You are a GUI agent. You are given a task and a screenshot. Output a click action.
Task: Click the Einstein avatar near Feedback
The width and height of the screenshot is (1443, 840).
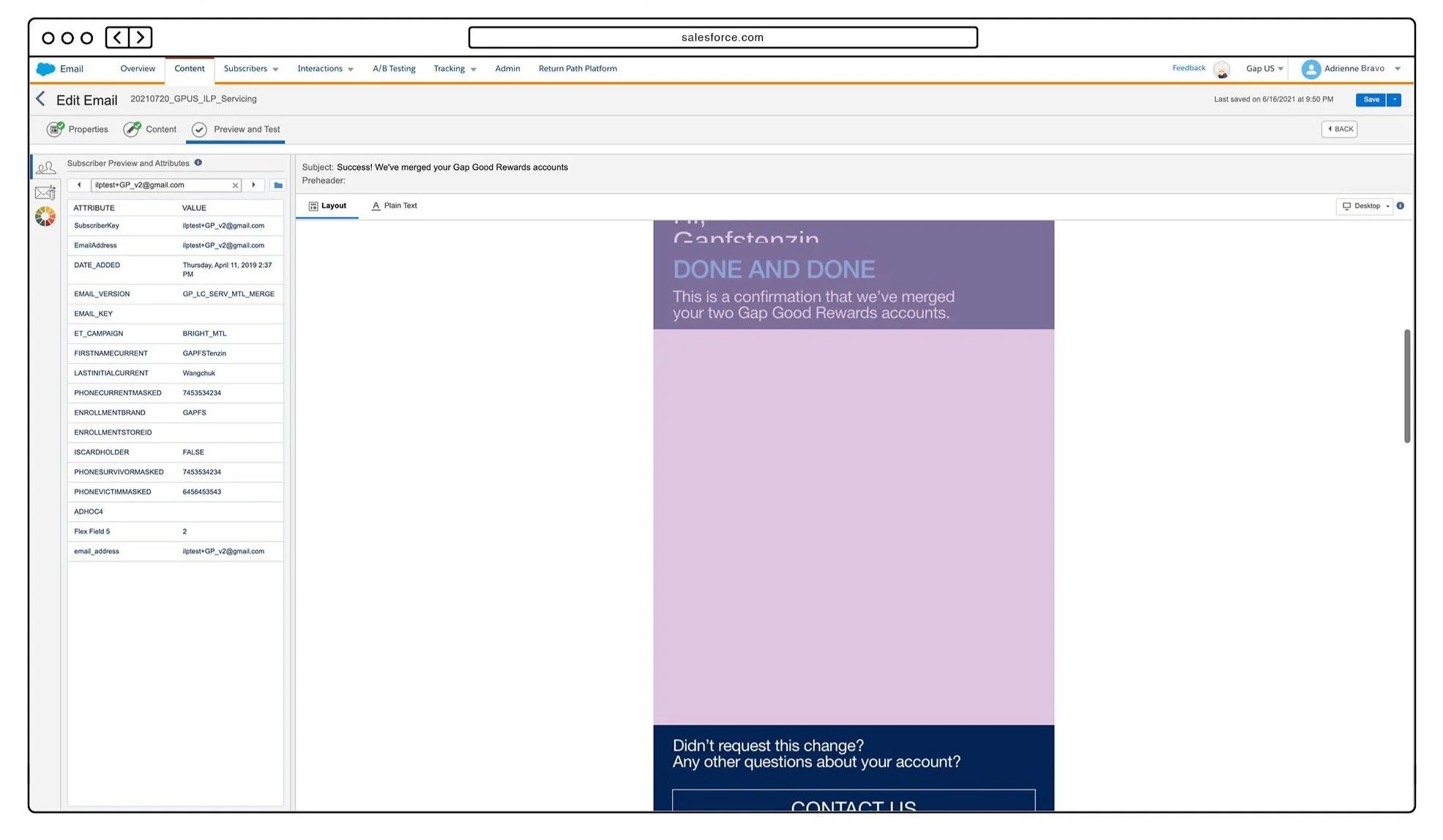coord(1221,70)
